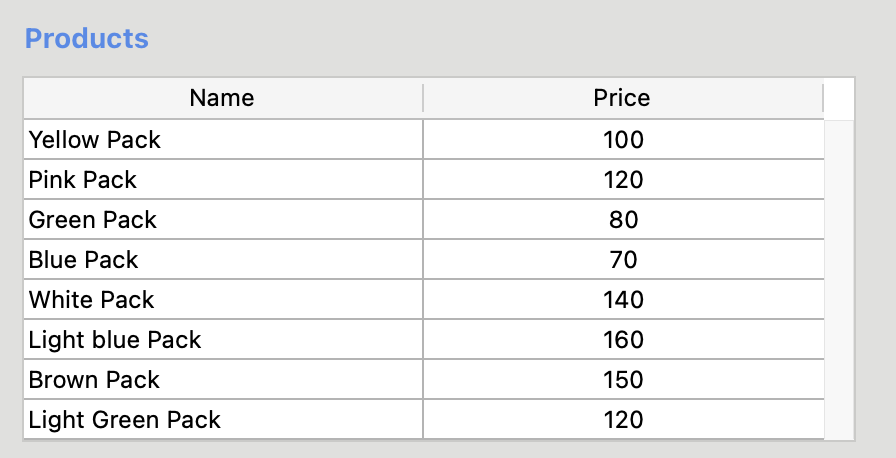The height and width of the screenshot is (458, 896).
Task: Click the Green Pack name cell
Action: pos(93,220)
